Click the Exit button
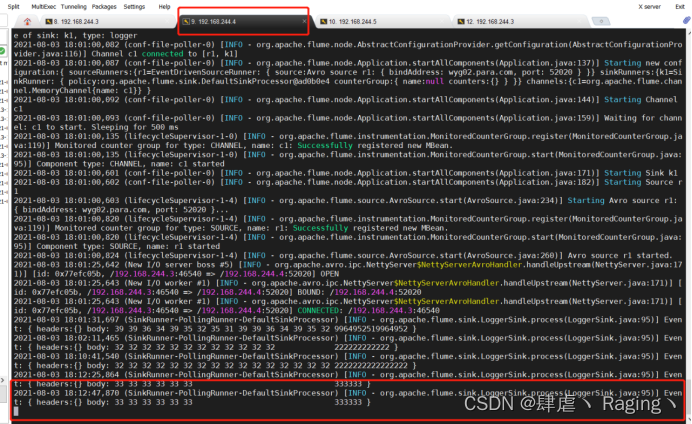692x424 pixels. [x=680, y=7]
